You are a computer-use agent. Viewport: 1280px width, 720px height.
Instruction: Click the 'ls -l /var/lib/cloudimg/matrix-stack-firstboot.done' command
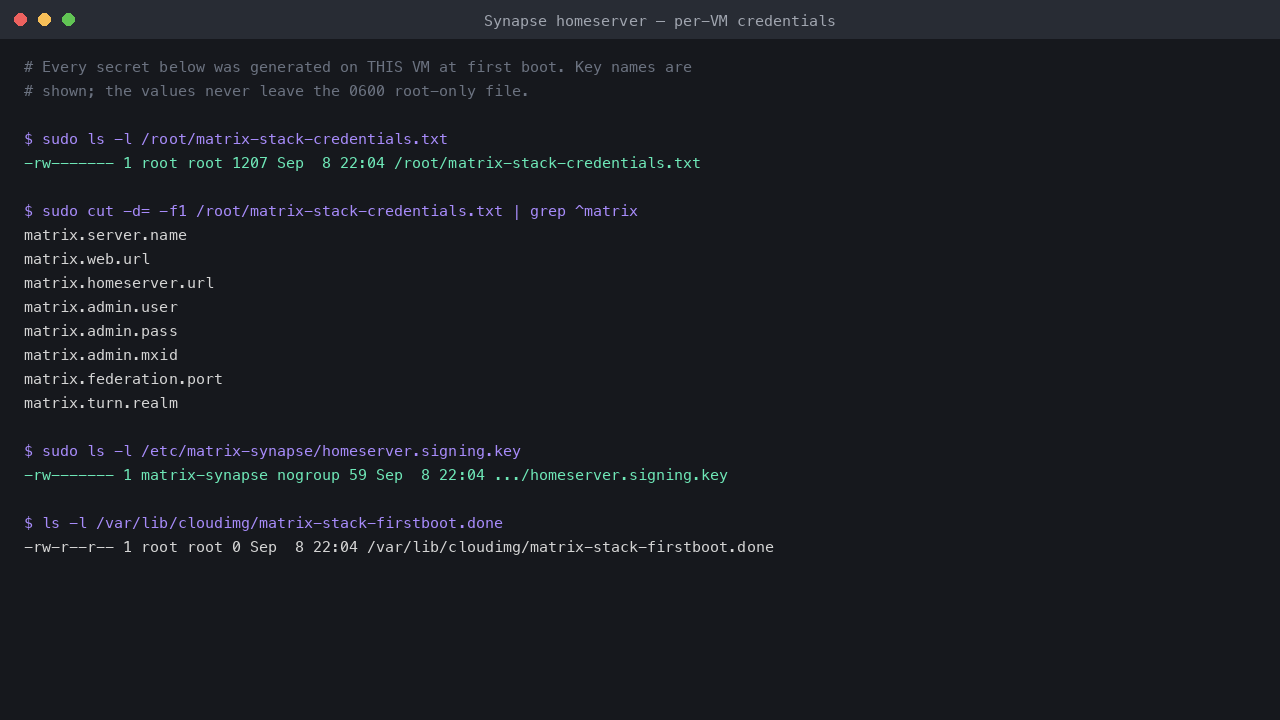click(x=263, y=523)
